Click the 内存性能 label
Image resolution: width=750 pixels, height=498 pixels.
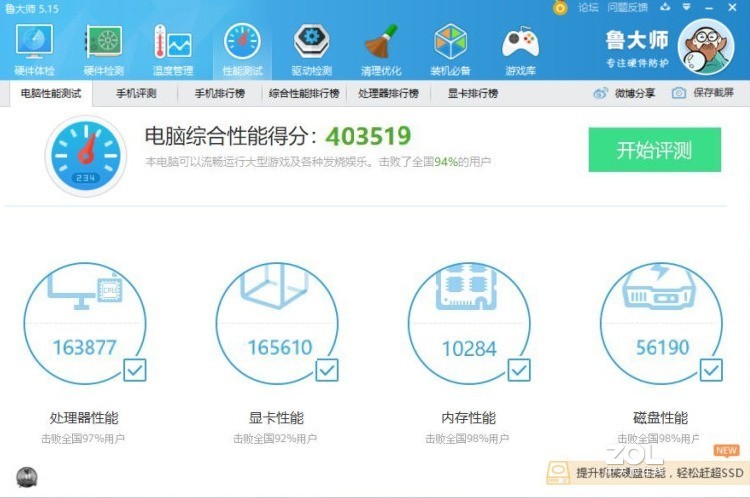(468, 418)
